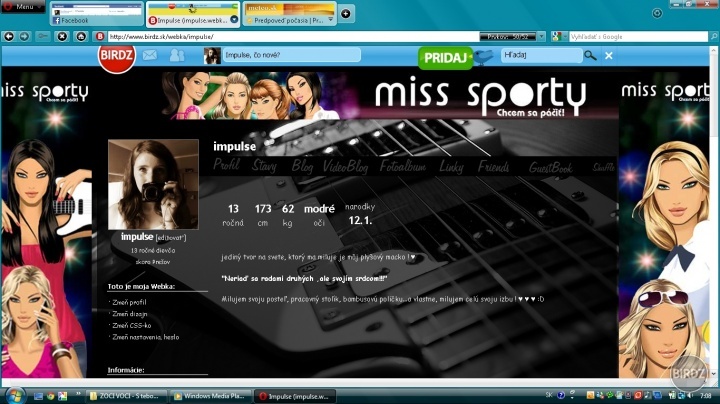This screenshot has height=404, width=720.
Task: Open the VideoBlog tab
Action: pyautogui.click(x=345, y=166)
